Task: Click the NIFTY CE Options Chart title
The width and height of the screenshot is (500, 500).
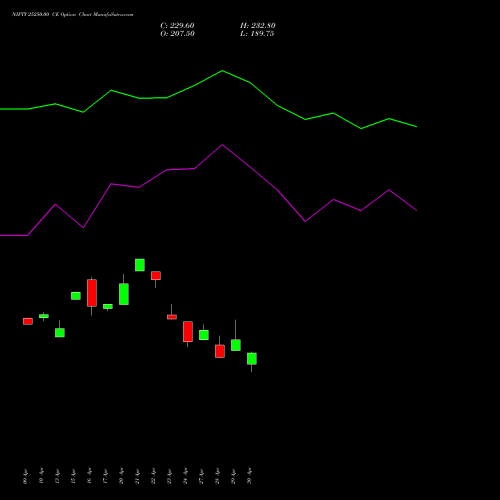Action: coord(72,14)
